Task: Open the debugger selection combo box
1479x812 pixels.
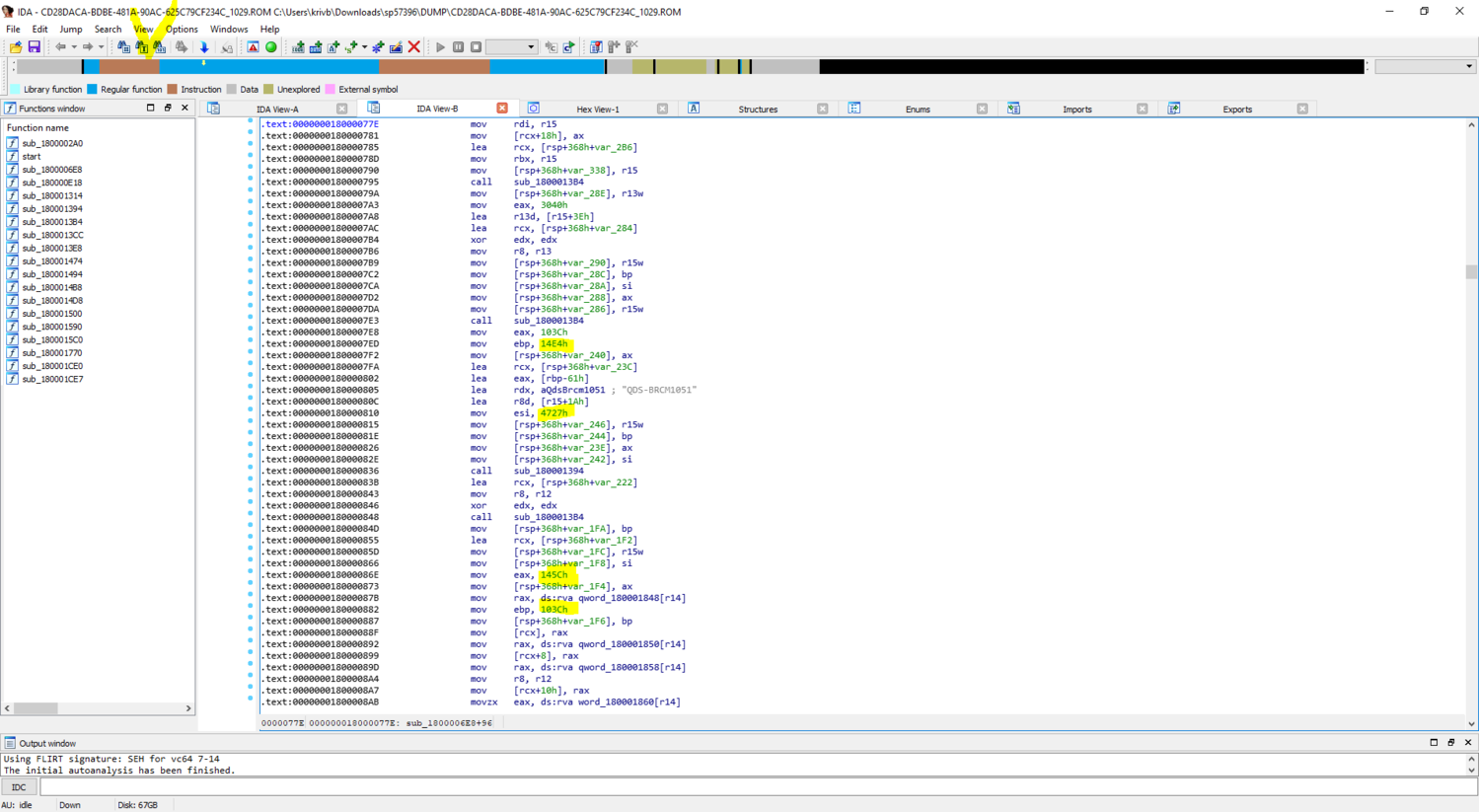Action: pyautogui.click(x=512, y=47)
